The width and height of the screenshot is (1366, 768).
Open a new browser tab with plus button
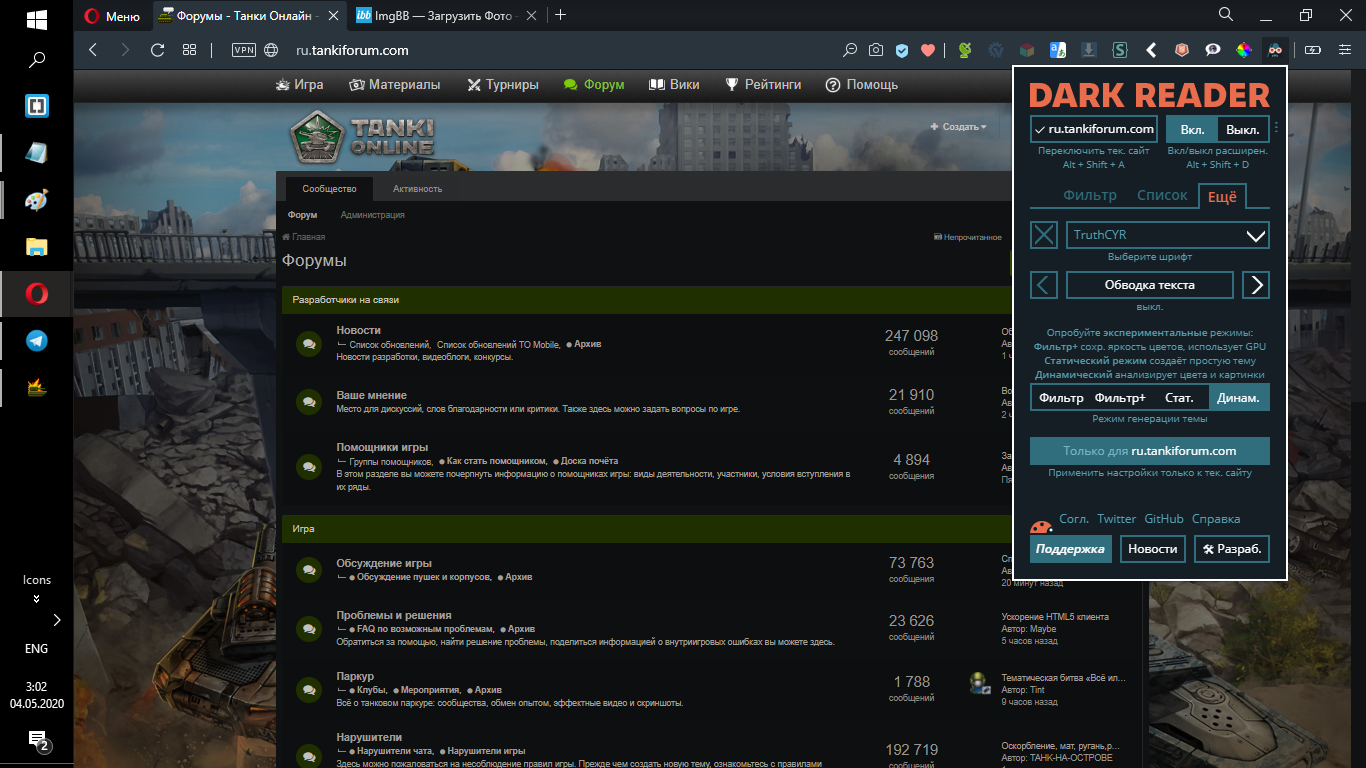coord(560,15)
